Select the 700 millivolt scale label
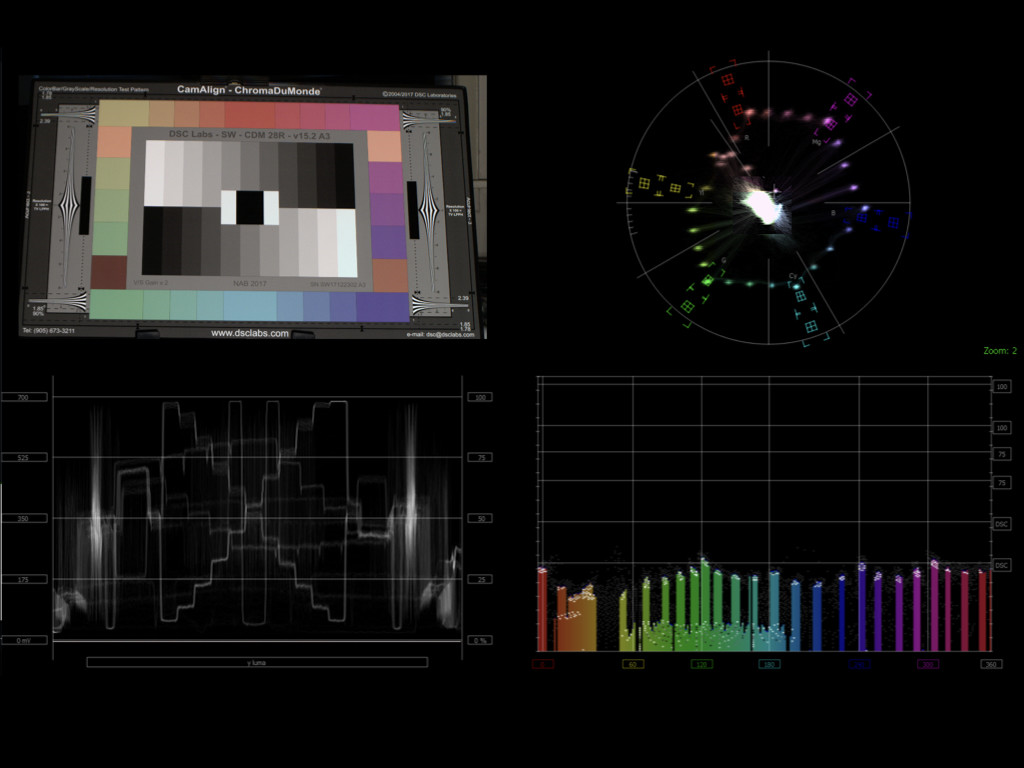This screenshot has height=768, width=1024. (24, 397)
